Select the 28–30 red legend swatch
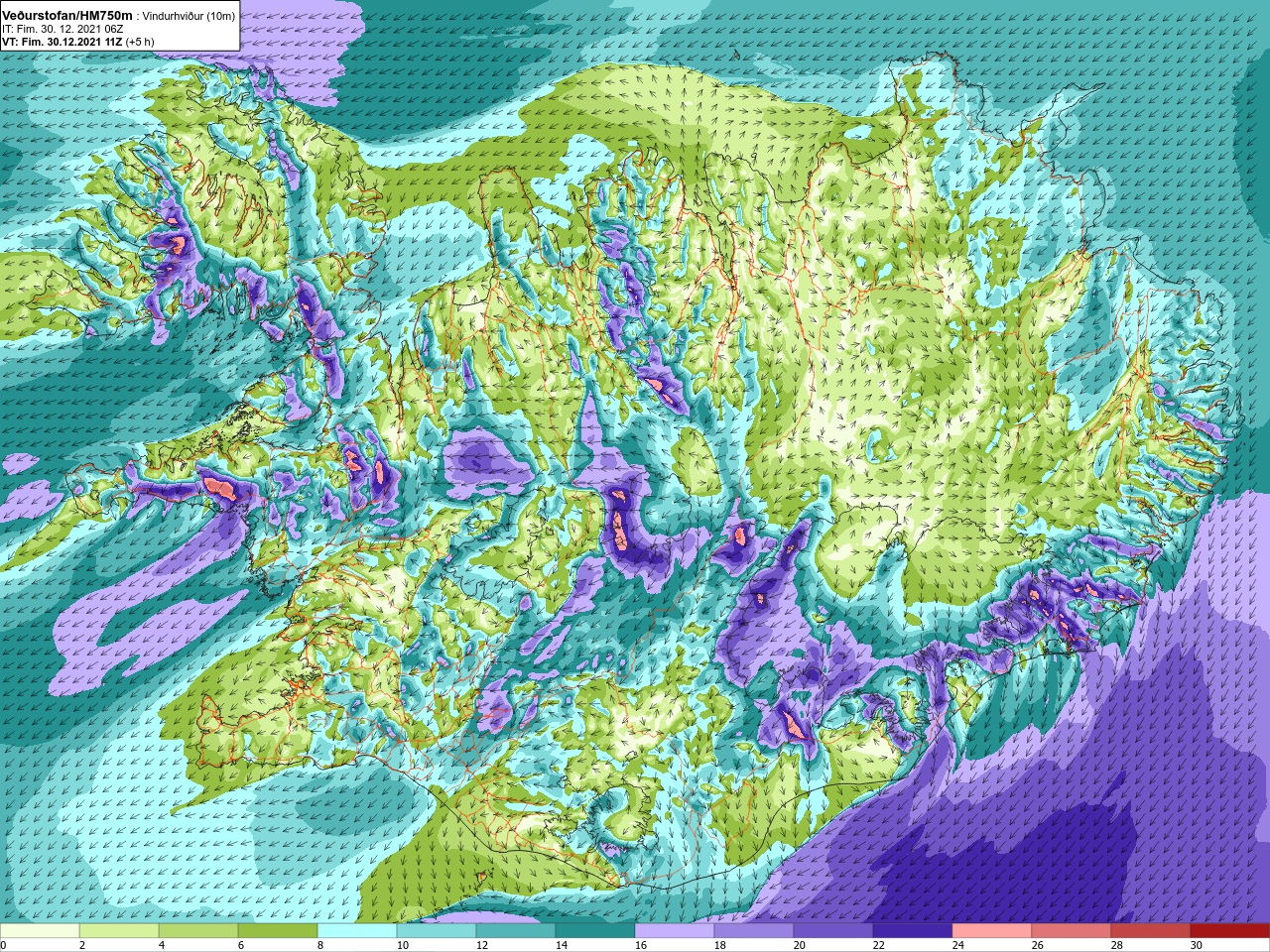1270x952 pixels. [1151, 931]
